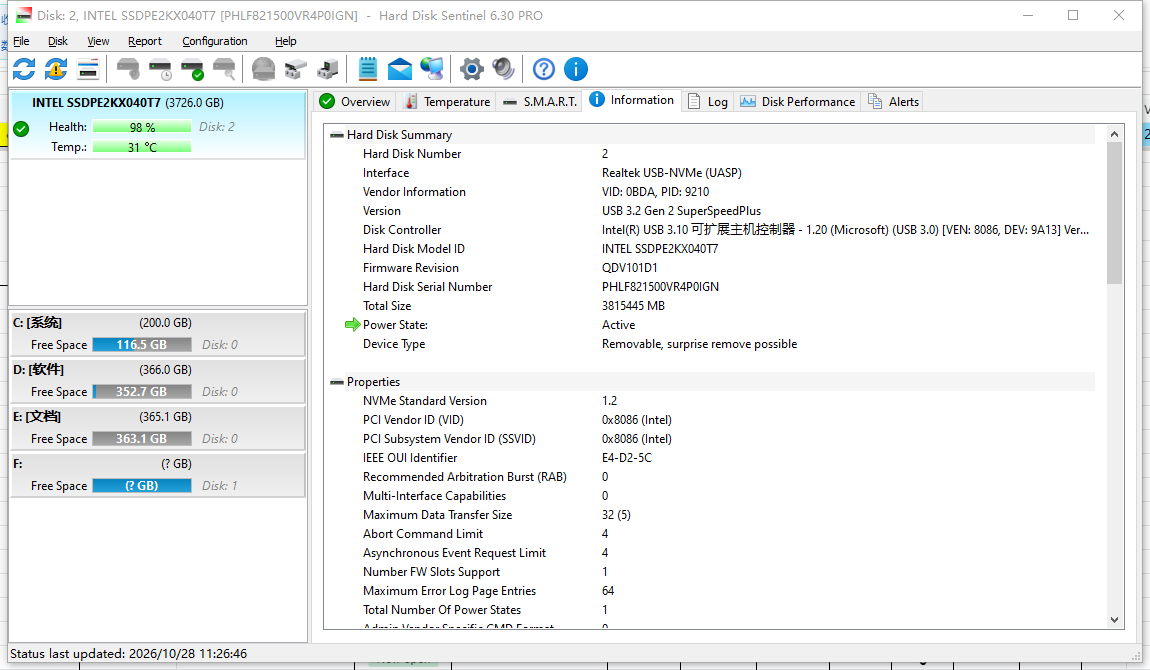
Task: Click the Hard Disk Serial Number value PHLF821500VR4P0IGN
Action: tap(660, 287)
